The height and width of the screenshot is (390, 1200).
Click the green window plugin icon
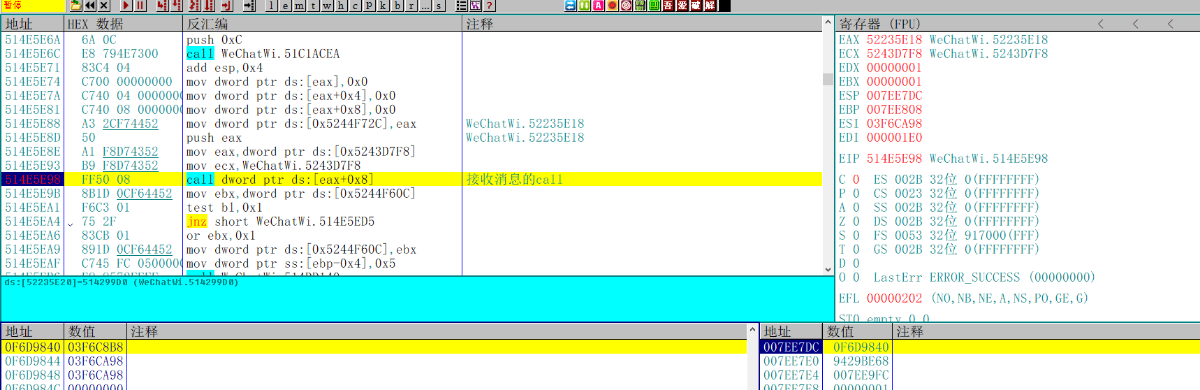654,5
